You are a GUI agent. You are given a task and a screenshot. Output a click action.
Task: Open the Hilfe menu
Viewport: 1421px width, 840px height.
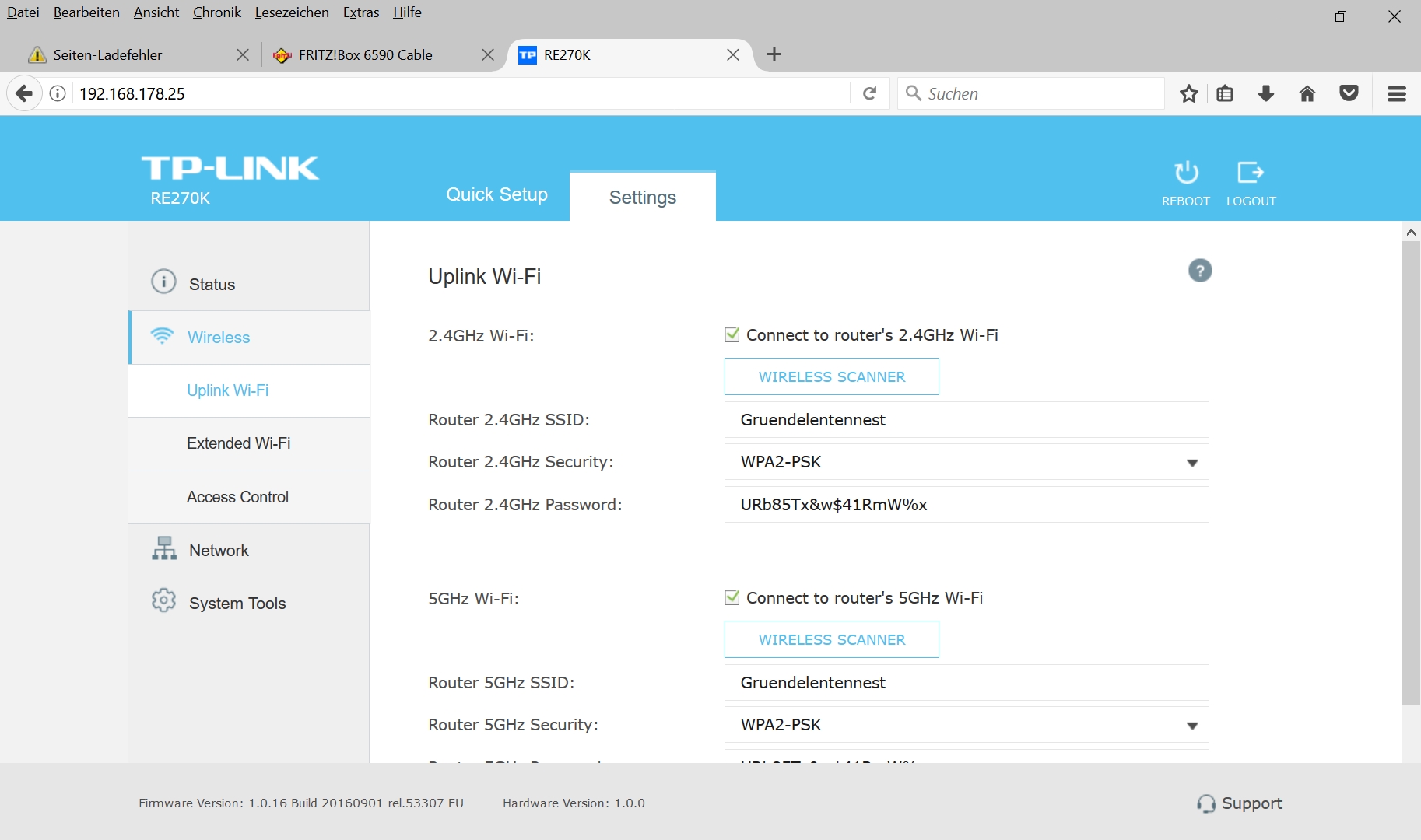[x=407, y=12]
